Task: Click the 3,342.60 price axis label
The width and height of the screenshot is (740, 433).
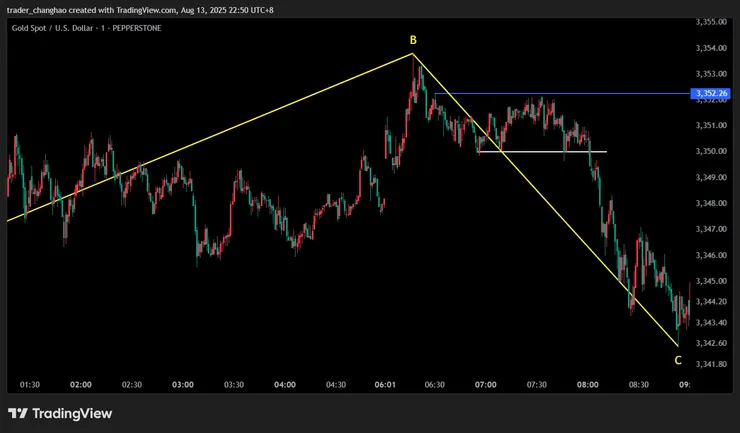Action: coord(711,343)
